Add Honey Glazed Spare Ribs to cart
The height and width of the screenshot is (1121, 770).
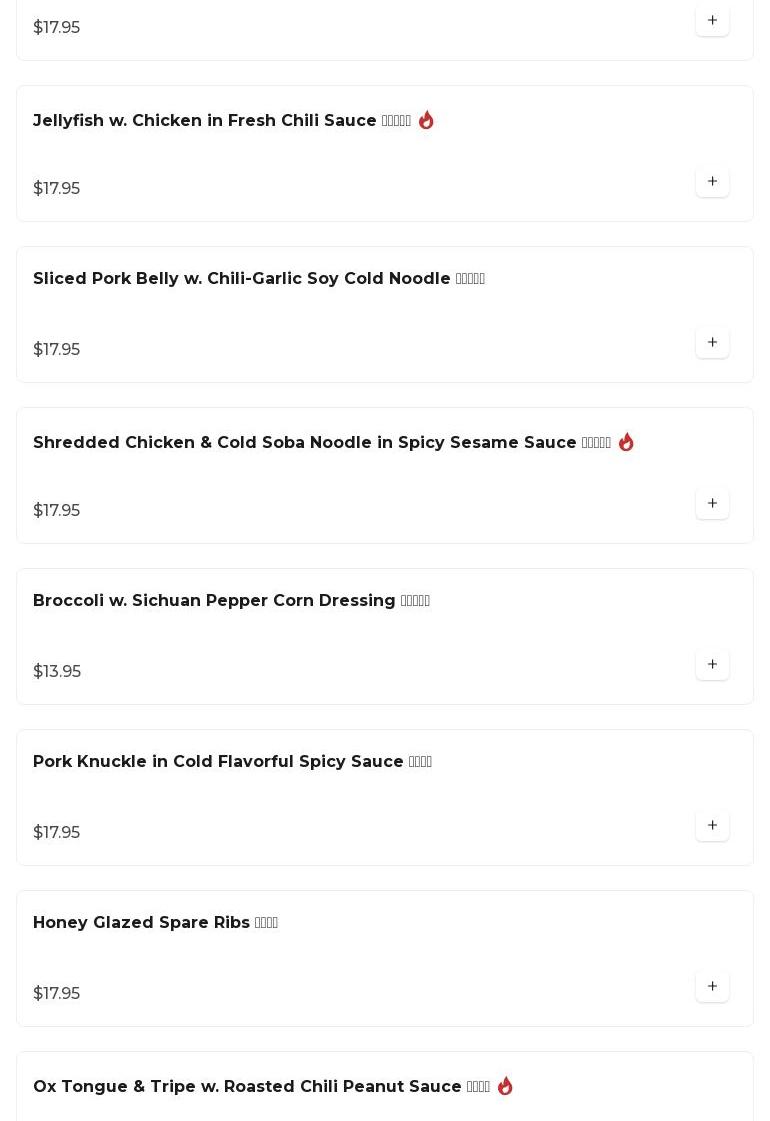pyautogui.click(x=712, y=987)
